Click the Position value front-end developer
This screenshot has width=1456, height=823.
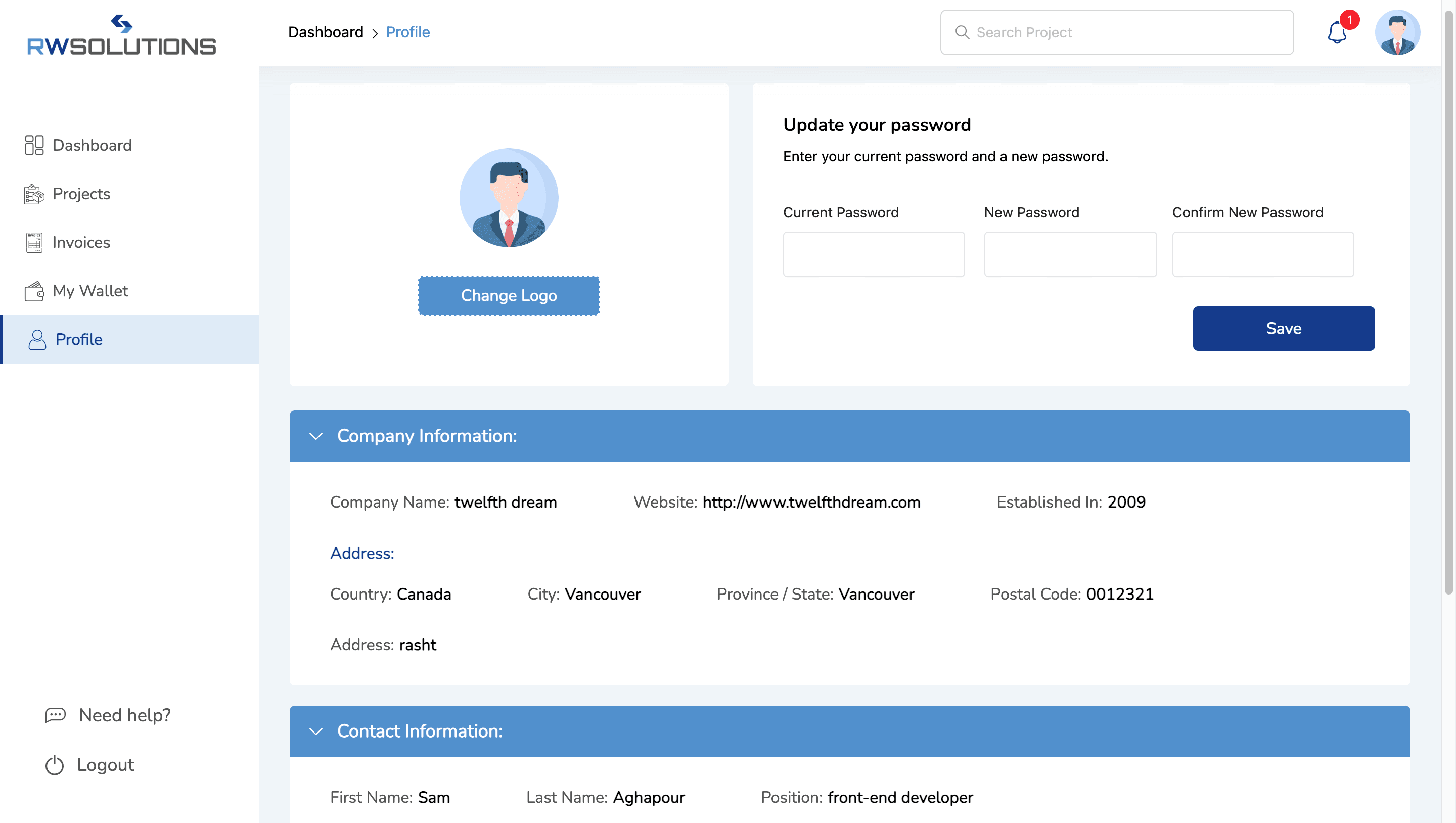click(x=900, y=798)
